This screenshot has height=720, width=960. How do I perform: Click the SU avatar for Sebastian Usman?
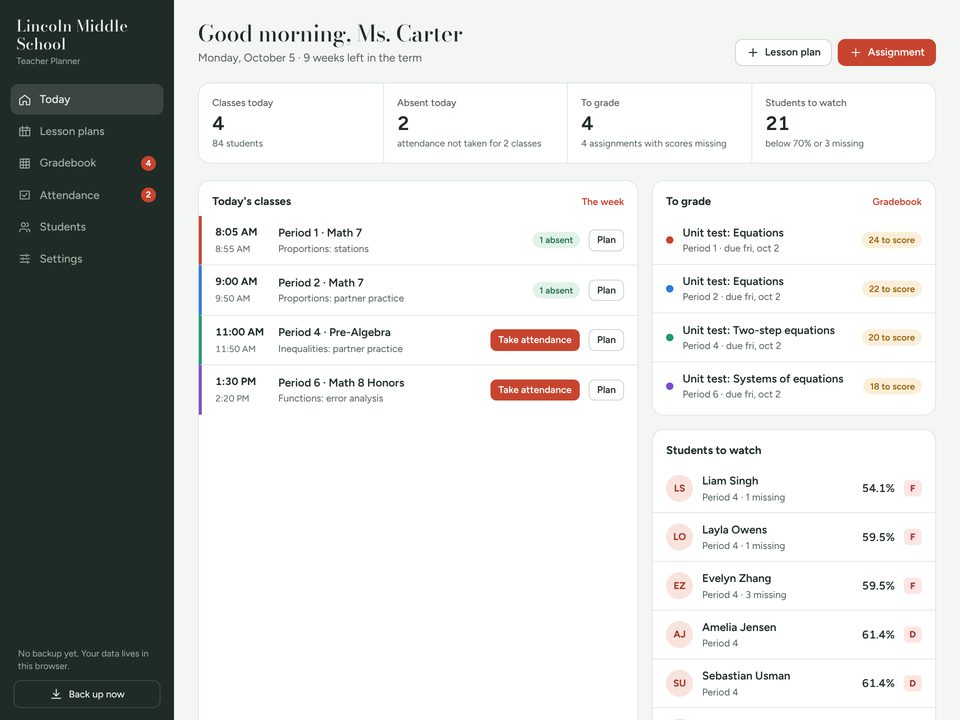click(x=679, y=683)
